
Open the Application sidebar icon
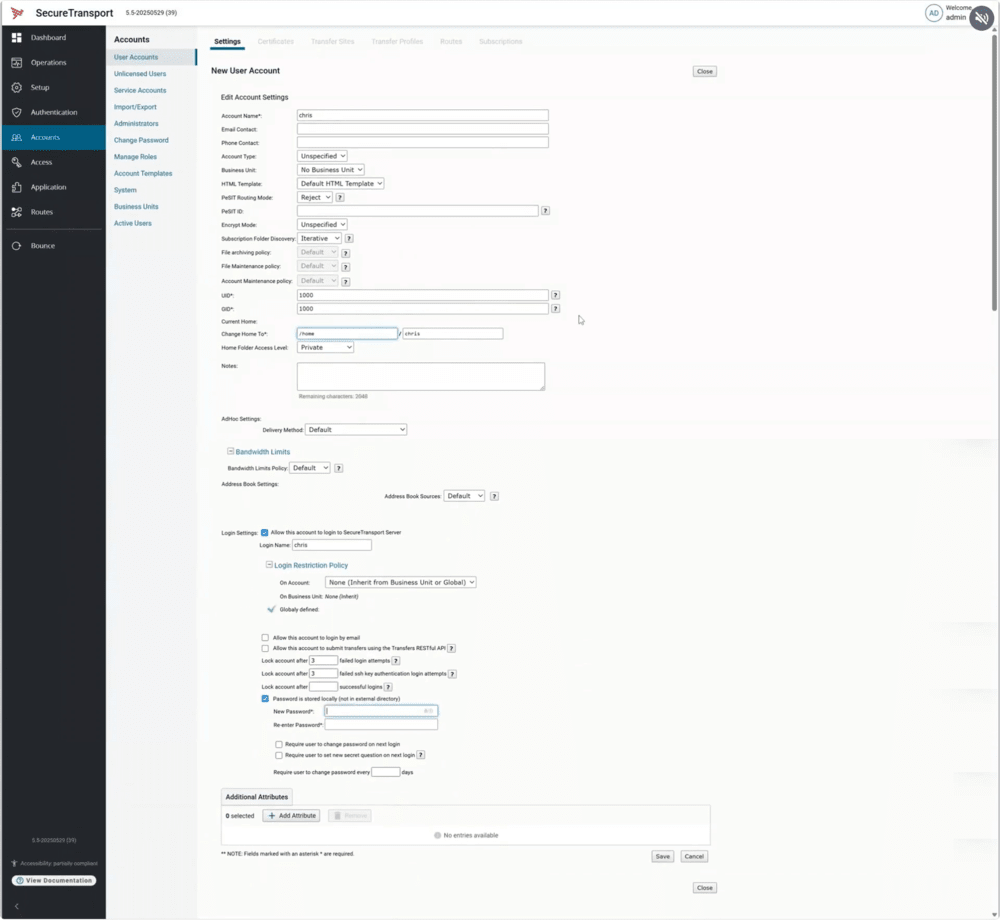tap(17, 187)
